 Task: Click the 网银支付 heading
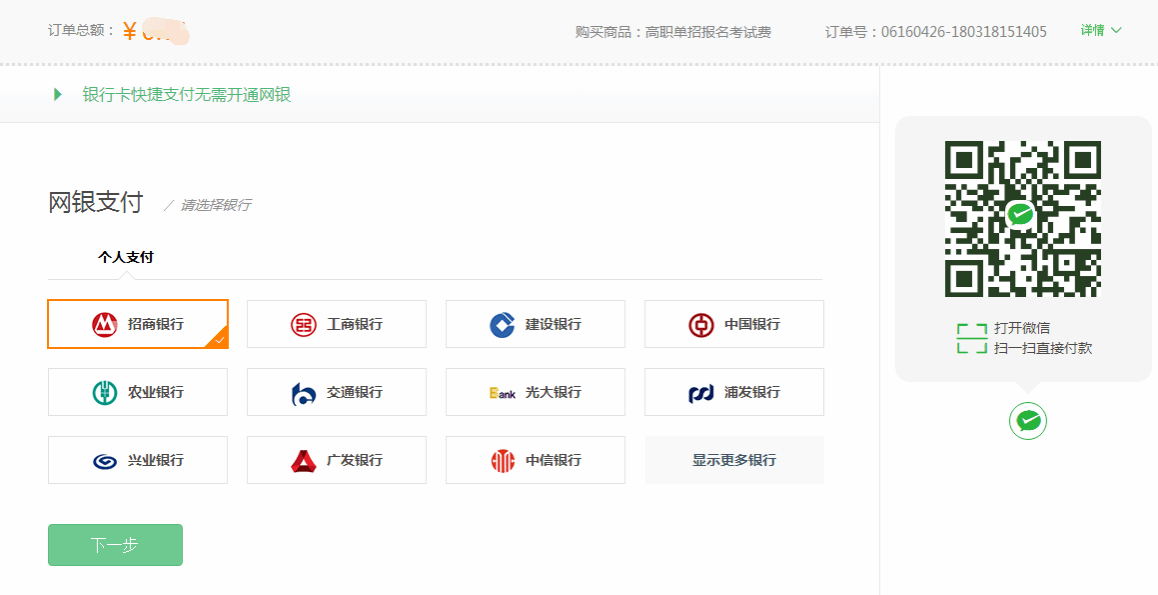click(96, 202)
